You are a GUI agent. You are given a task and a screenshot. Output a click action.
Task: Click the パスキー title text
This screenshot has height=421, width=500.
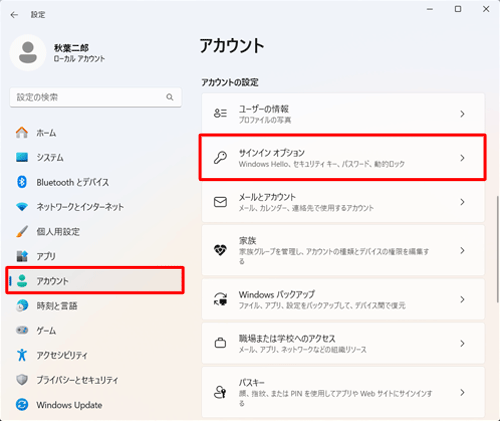pos(251,382)
